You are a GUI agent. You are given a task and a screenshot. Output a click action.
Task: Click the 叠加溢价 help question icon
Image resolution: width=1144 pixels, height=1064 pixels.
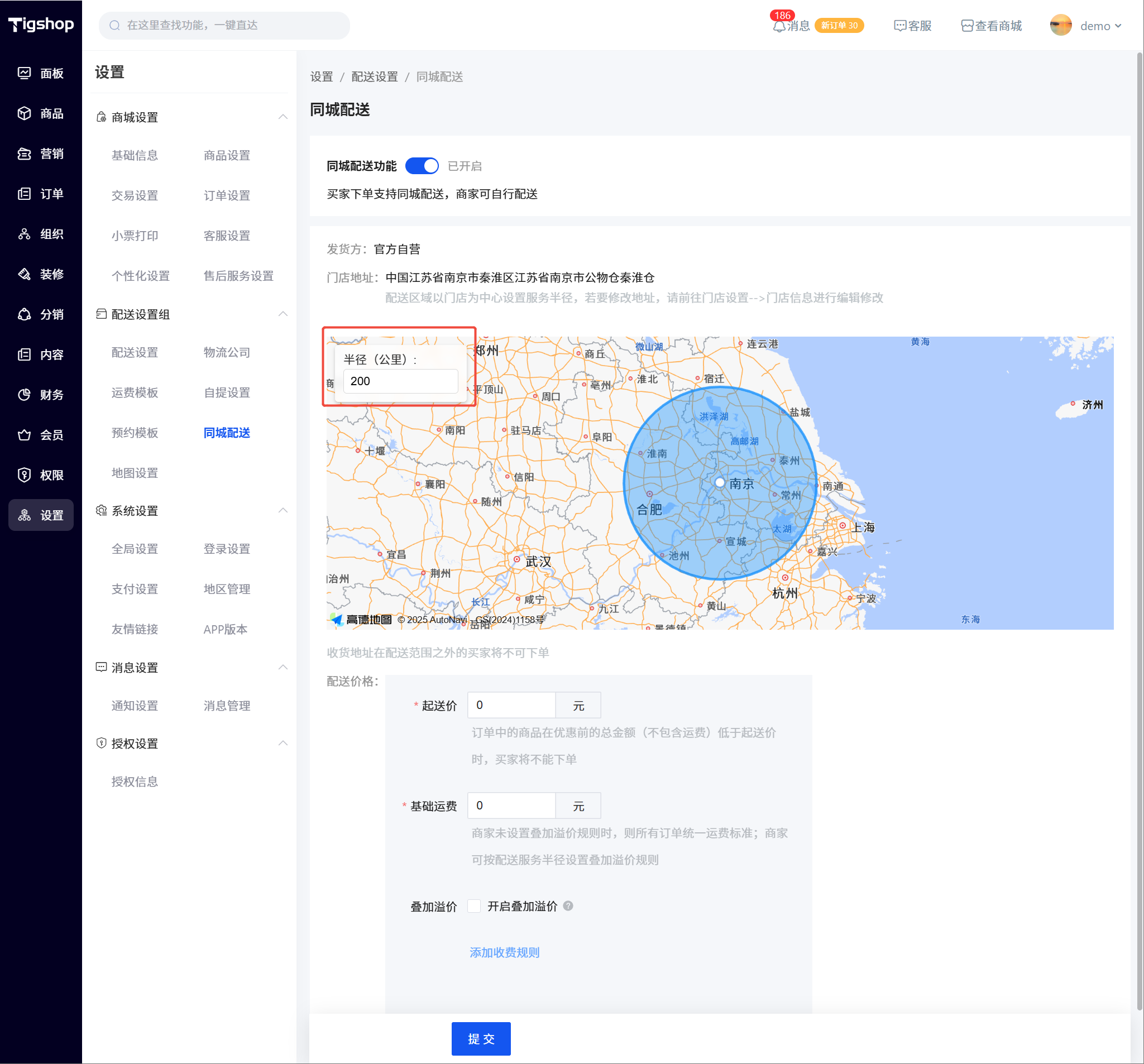(568, 906)
